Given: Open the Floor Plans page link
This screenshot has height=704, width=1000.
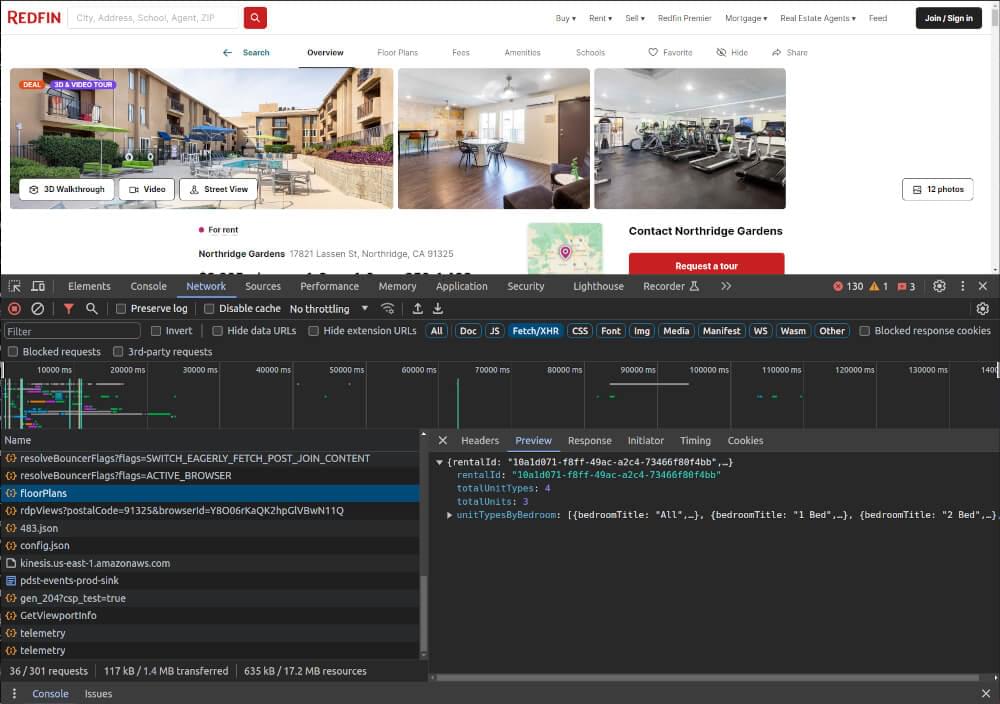Looking at the screenshot, I should click(x=398, y=52).
